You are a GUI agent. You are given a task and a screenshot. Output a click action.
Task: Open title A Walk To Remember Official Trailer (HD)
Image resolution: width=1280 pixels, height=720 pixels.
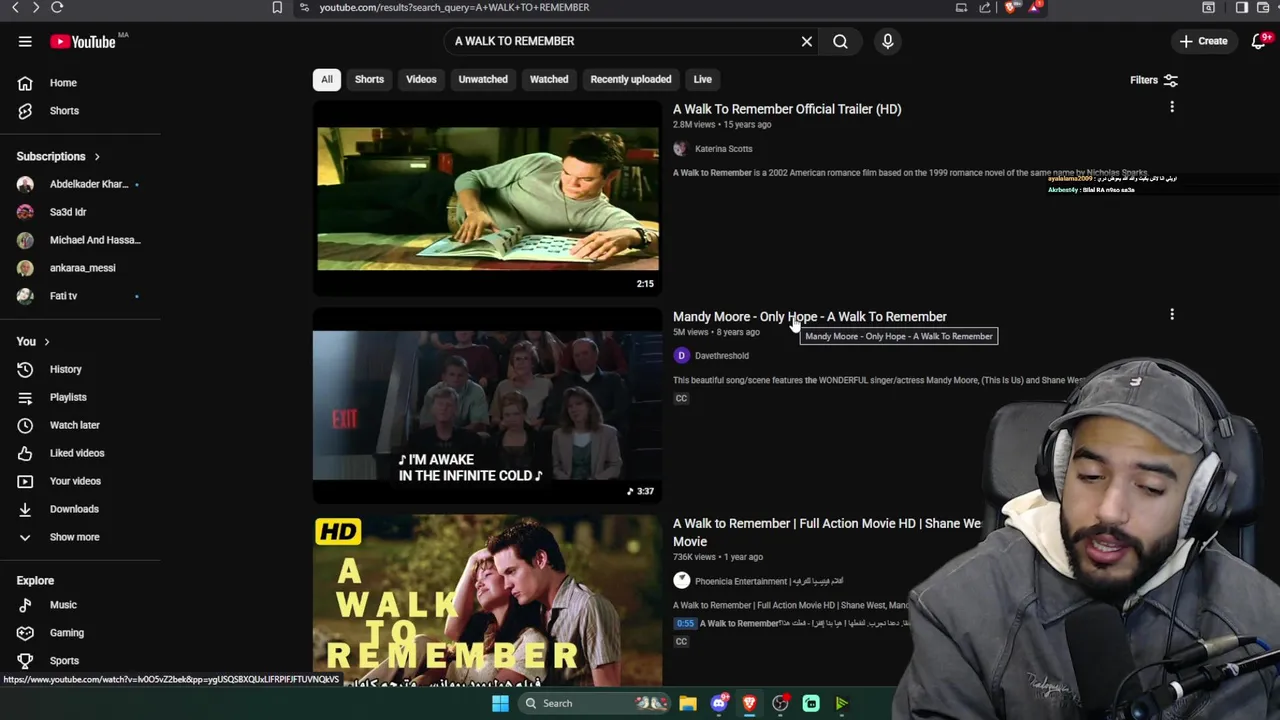coord(787,109)
